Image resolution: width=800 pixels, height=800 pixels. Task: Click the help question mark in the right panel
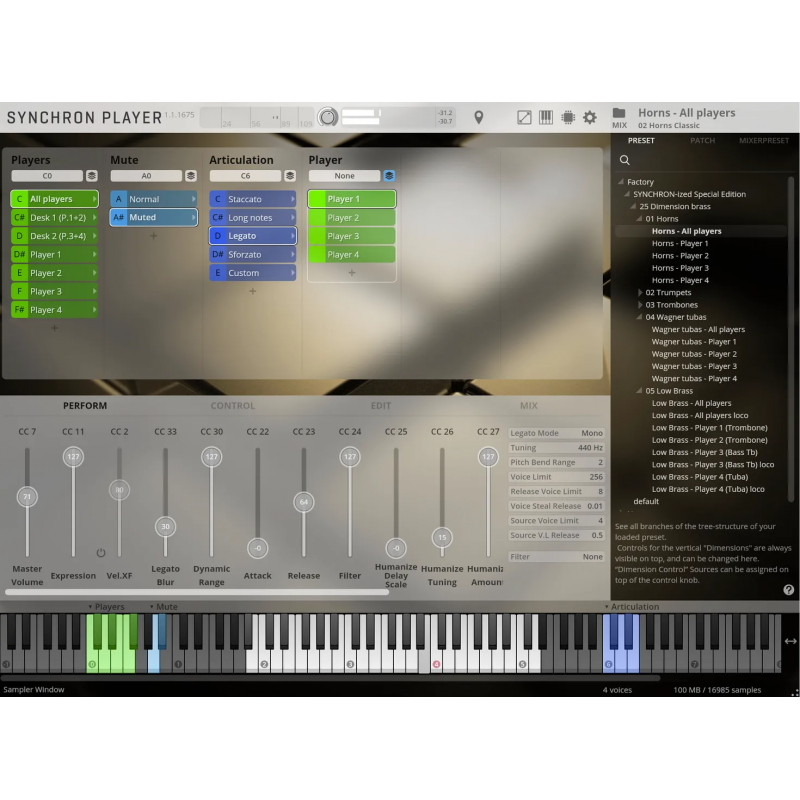tap(789, 589)
